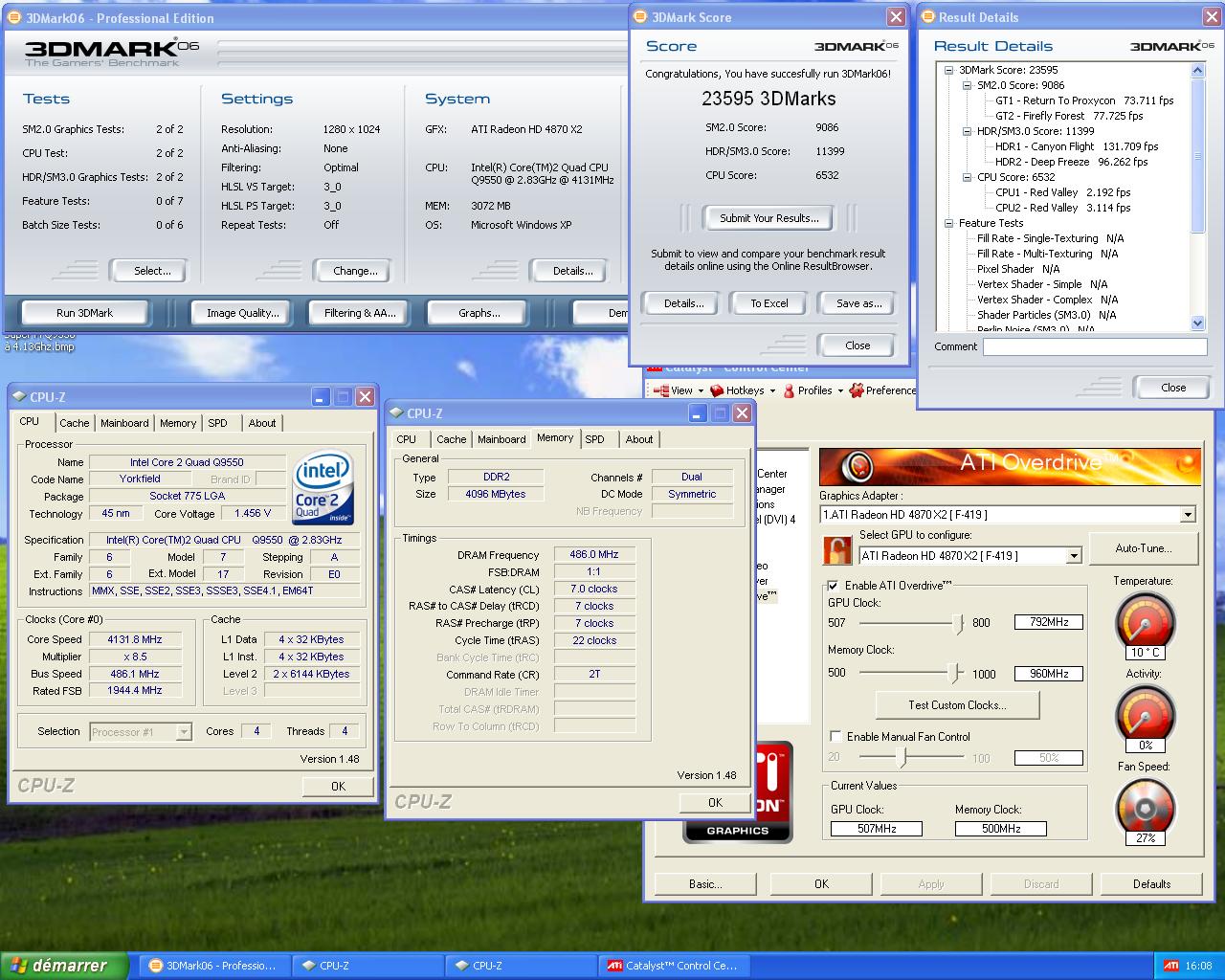The image size is (1225, 980).
Task: Click the Temperature gauge in ATI Overdrive
Action: [1145, 621]
